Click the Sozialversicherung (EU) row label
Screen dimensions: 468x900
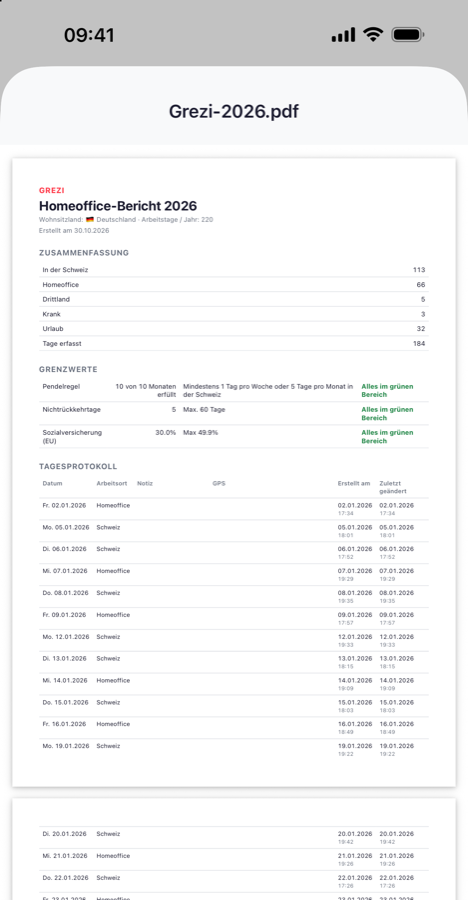pos(72,437)
